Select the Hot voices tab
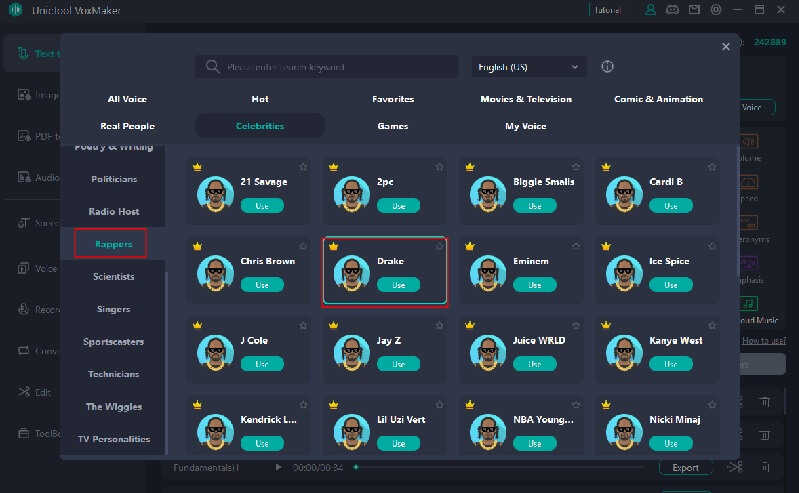 click(260, 99)
